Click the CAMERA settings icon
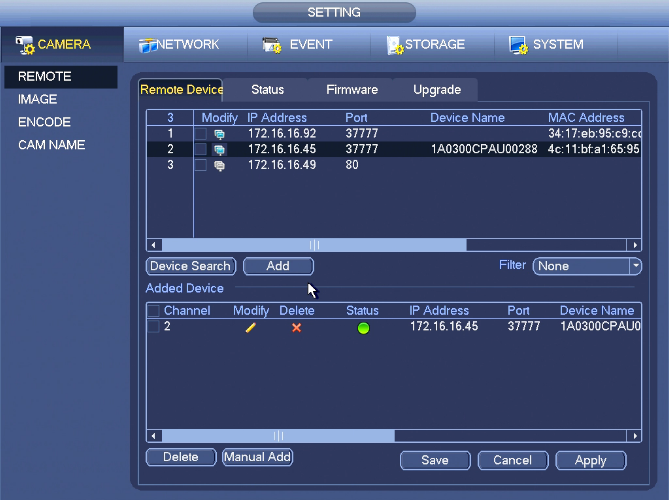 click(25, 45)
